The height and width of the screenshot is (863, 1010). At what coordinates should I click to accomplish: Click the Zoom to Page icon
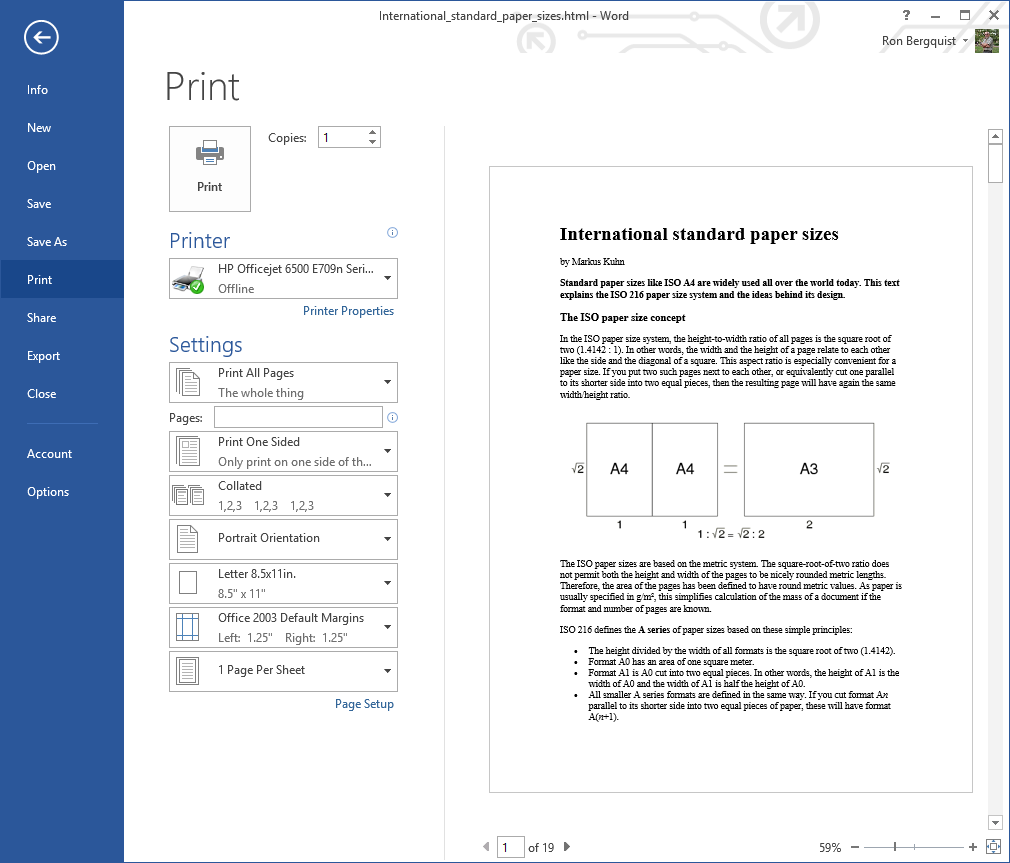[x=993, y=847]
